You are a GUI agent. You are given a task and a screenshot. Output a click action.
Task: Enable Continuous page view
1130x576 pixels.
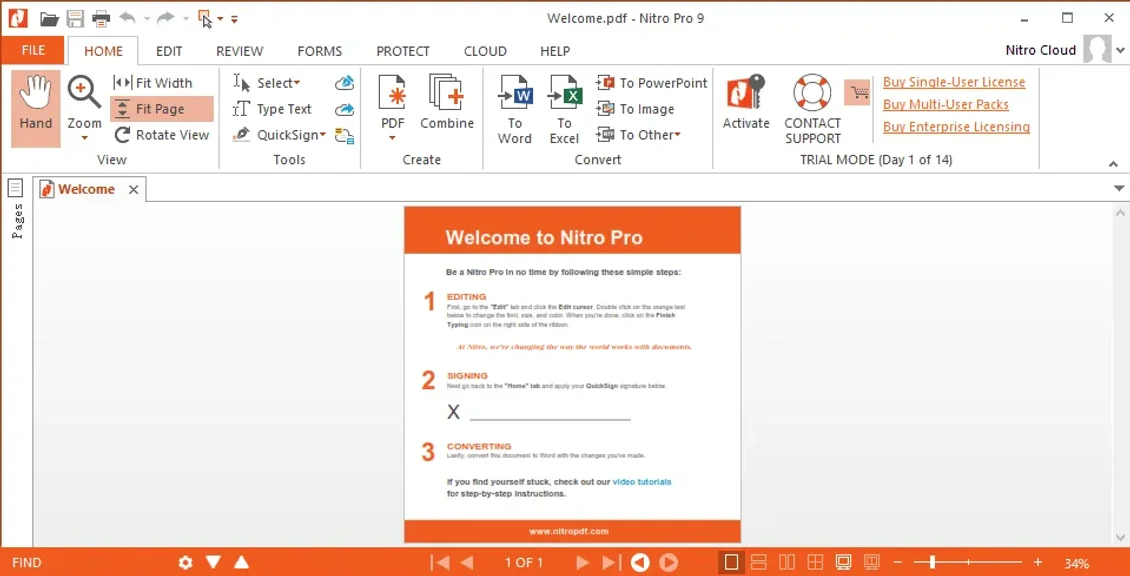[759, 562]
